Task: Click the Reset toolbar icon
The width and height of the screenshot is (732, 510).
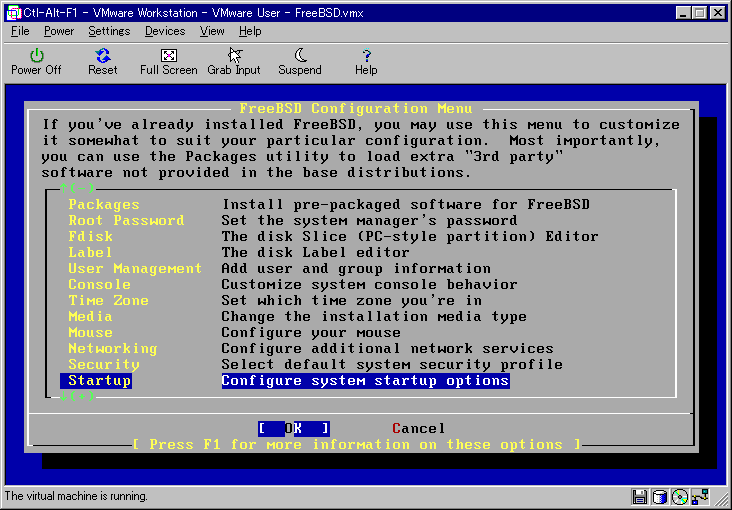Action: point(103,56)
